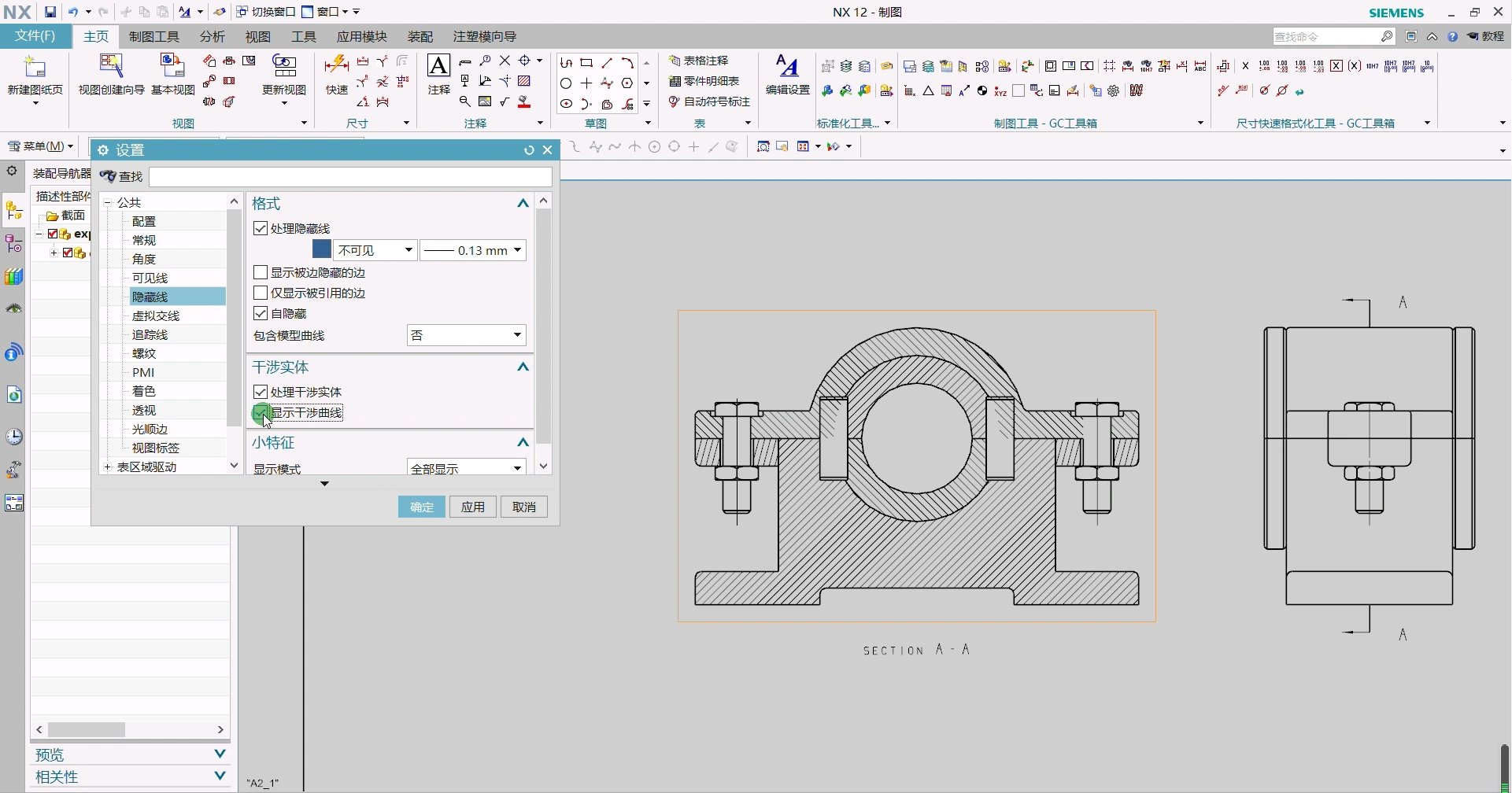Open the Assembly Navigator sidebar tab
1512x793 pixels.
(x=14, y=211)
